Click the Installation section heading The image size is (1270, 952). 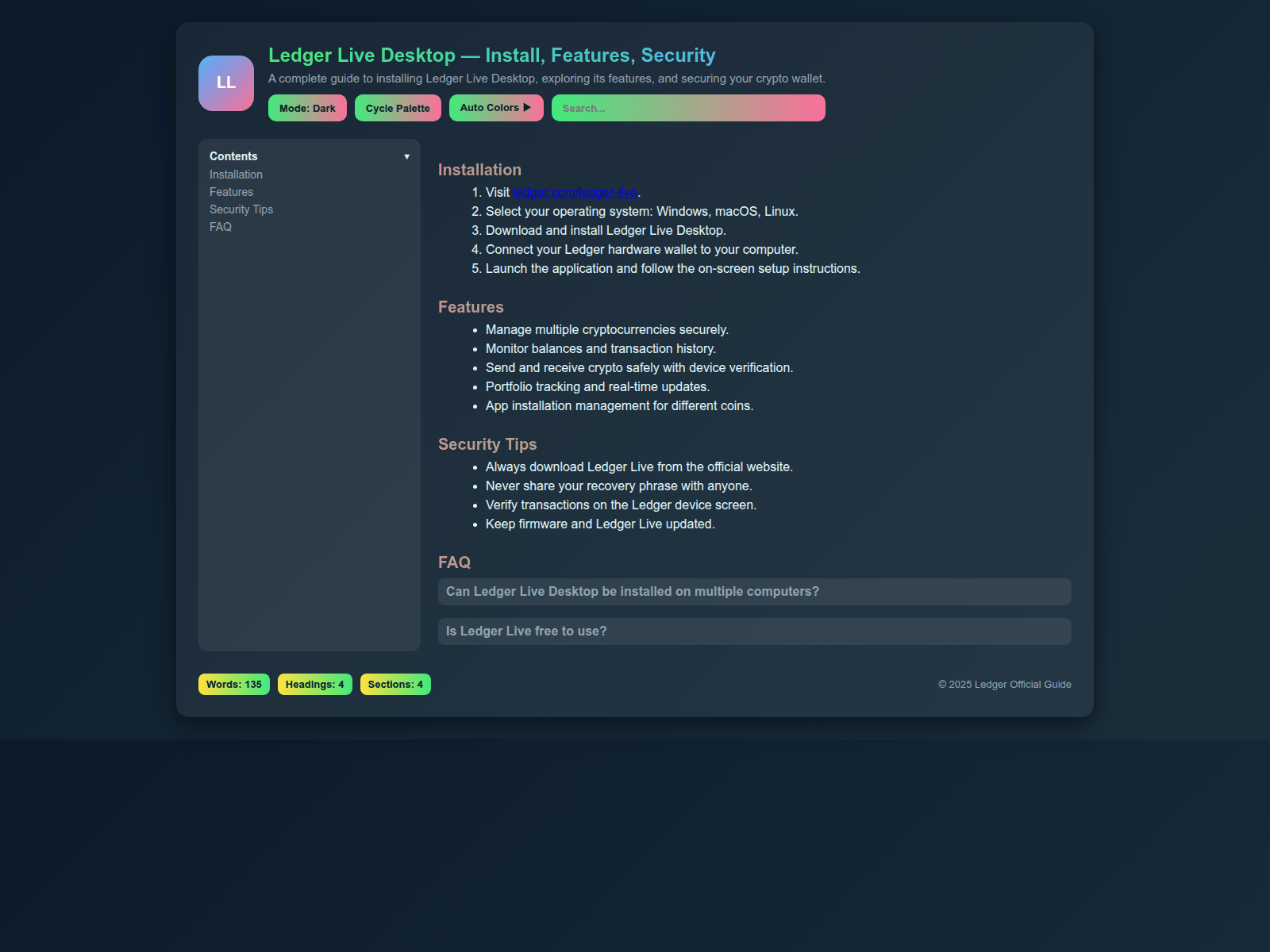coord(479,170)
